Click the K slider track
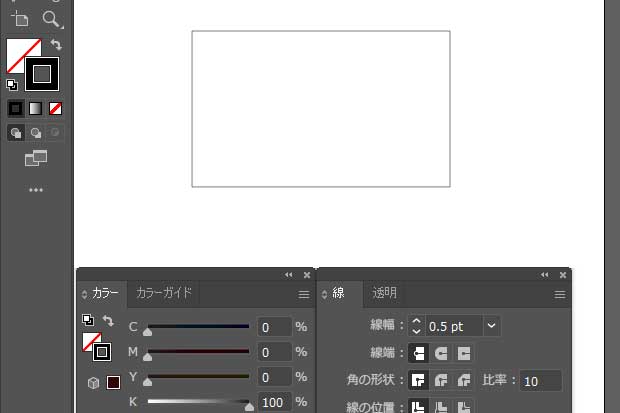Viewport: 620px width, 413px height. (198, 401)
